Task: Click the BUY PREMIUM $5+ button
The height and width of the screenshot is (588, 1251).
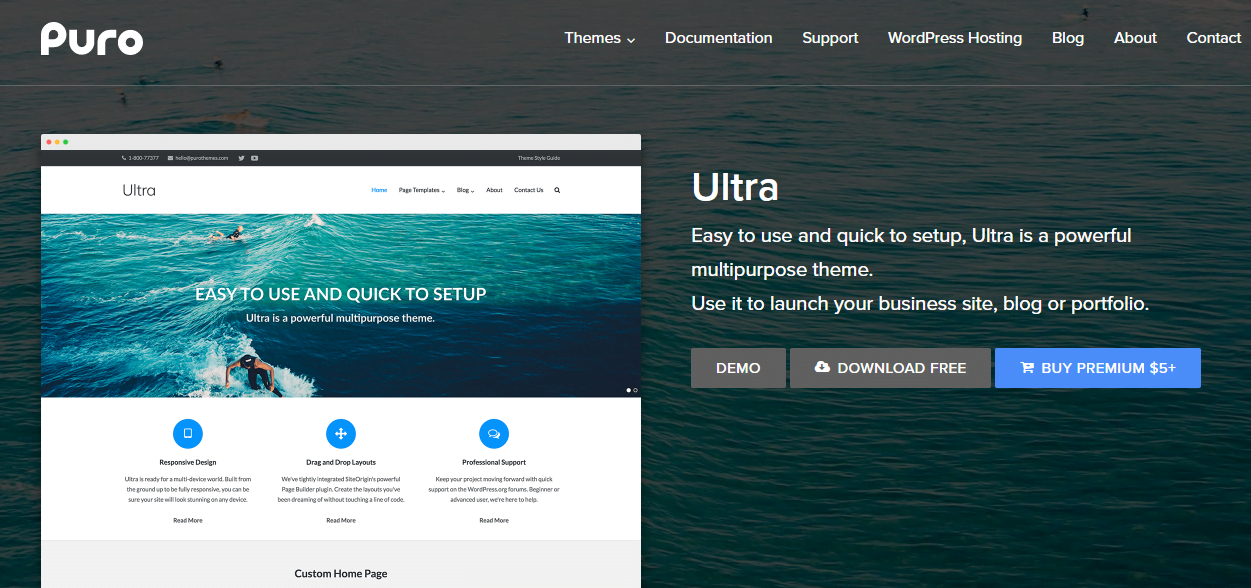Action: click(1098, 368)
